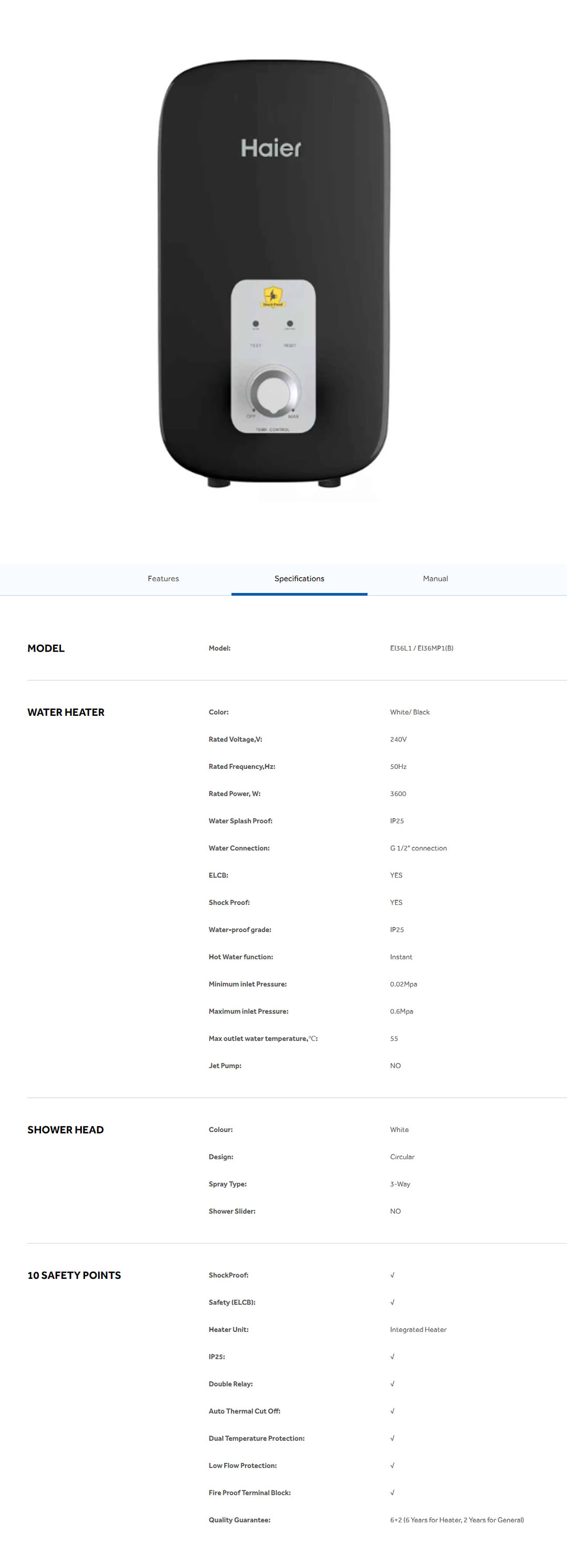Click the Double Relay row checkmark

click(392, 1384)
